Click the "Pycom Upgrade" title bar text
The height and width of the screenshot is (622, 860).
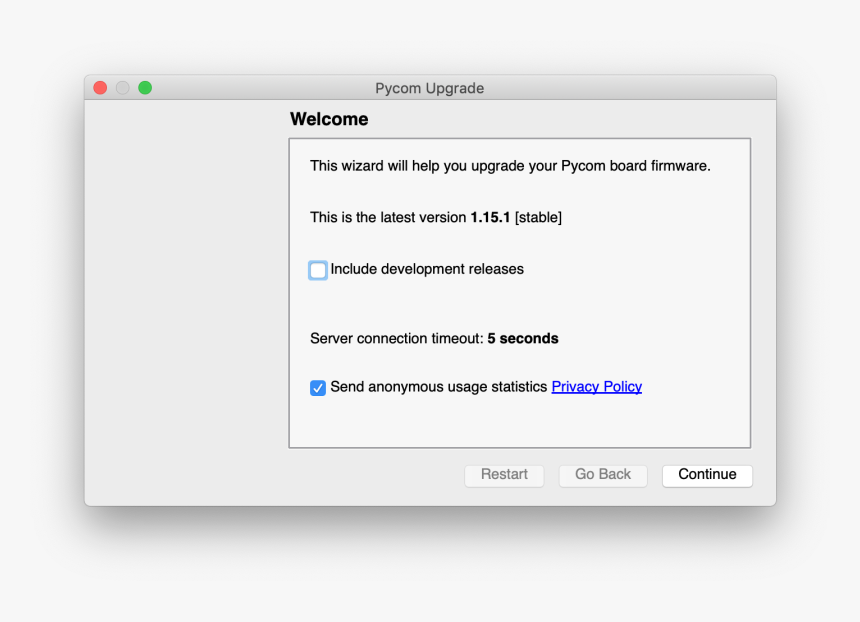tap(430, 88)
